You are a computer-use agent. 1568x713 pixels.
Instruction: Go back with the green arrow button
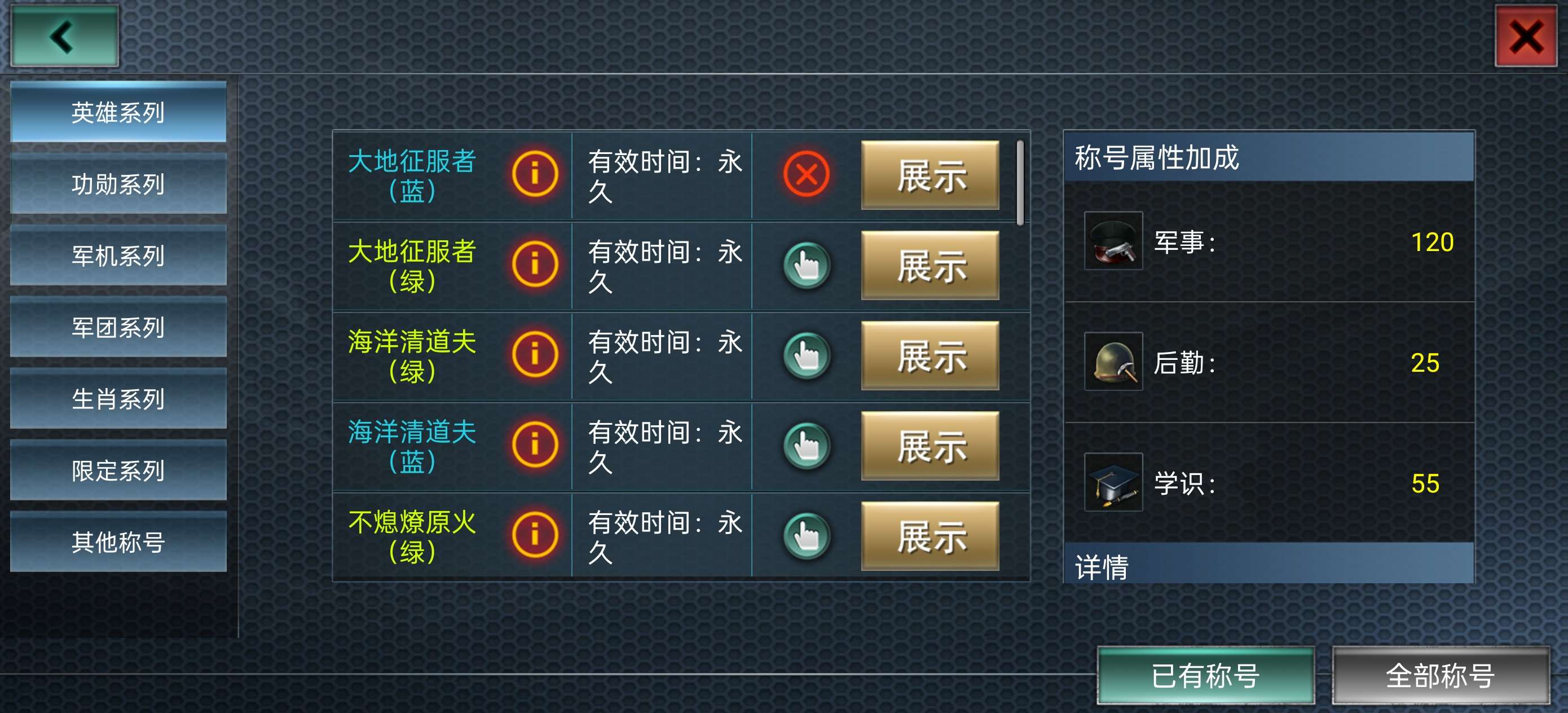[64, 37]
